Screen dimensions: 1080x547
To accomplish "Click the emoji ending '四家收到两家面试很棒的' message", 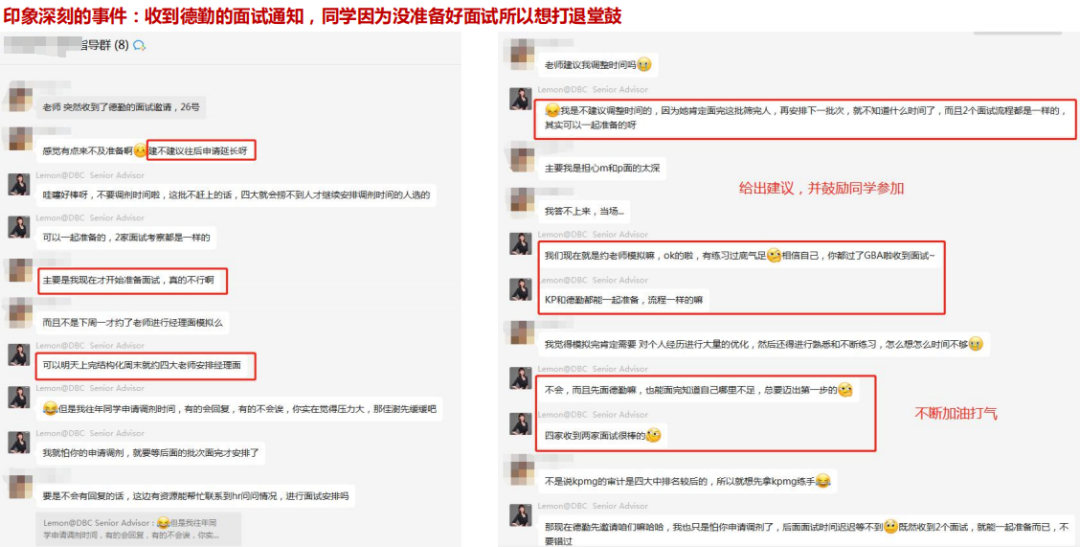I will (653, 435).
